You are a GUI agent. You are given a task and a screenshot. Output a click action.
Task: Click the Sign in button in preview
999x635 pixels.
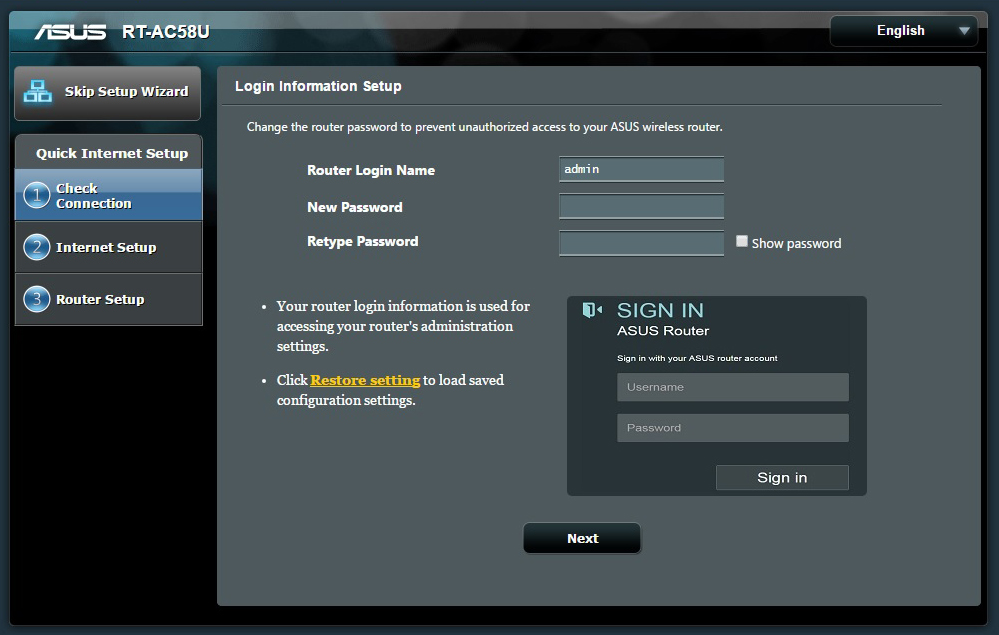[782, 478]
